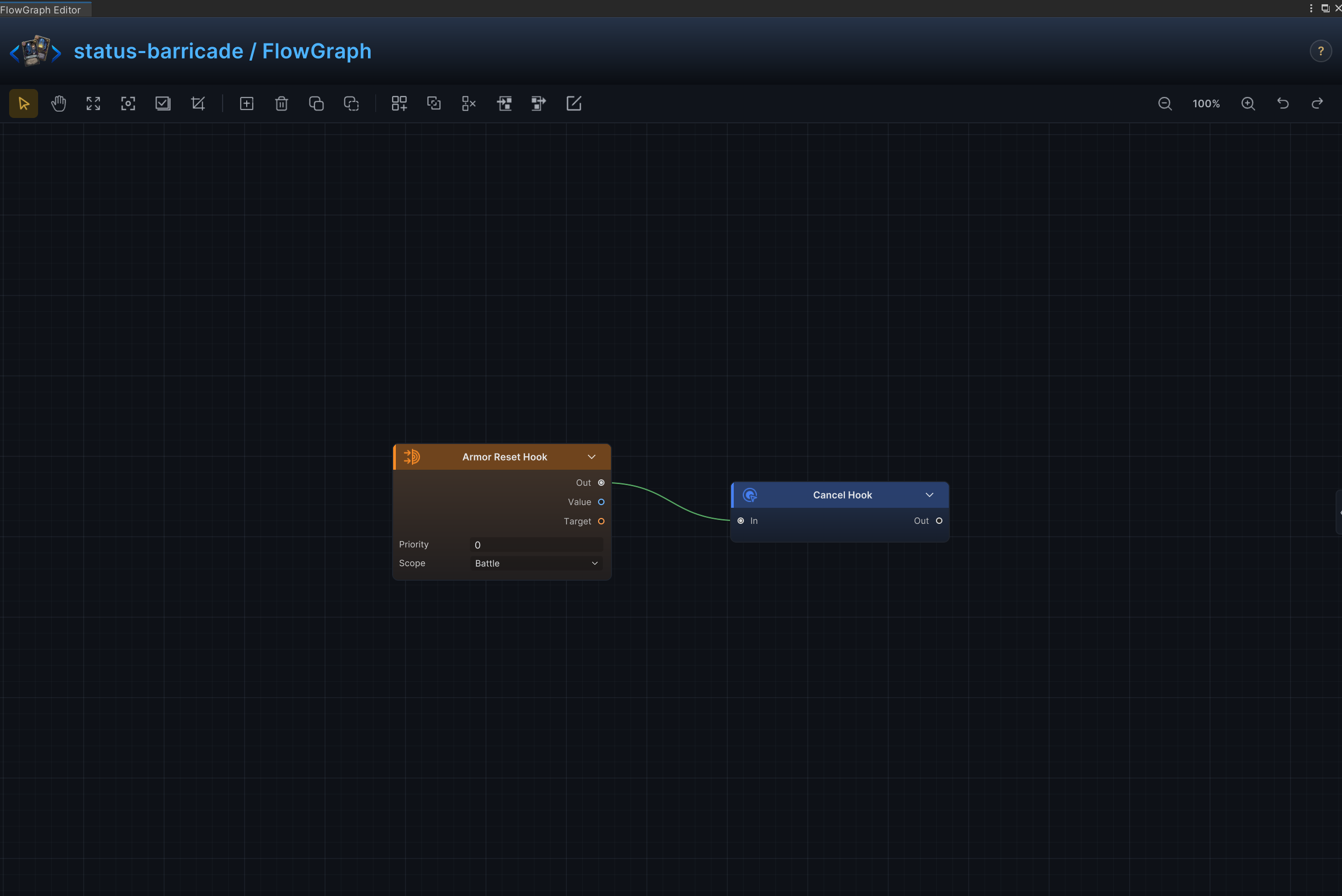Click the left chevron back arrow
Image resolution: width=1342 pixels, height=896 pixels.
[x=14, y=54]
